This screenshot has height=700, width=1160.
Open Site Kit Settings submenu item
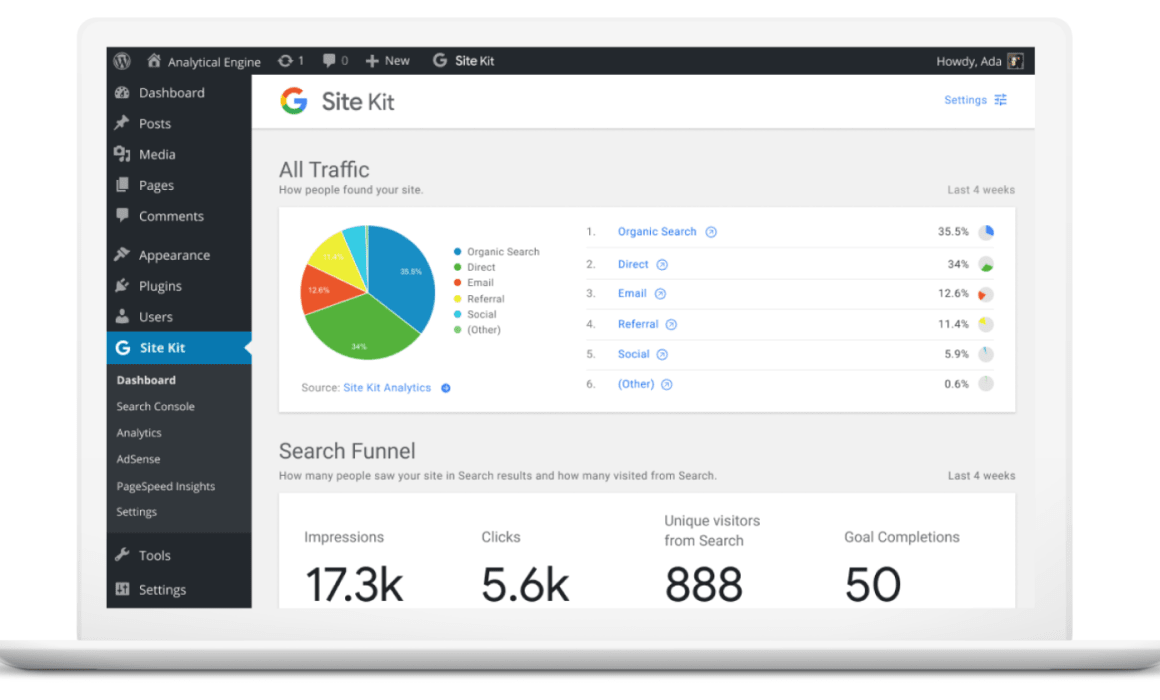(136, 512)
